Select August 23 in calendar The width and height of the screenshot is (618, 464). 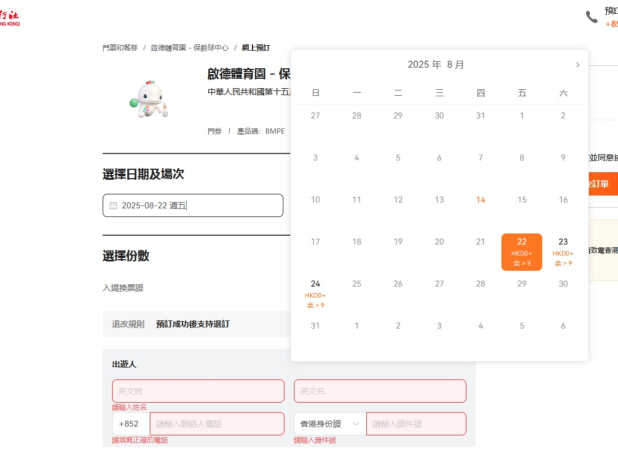point(563,252)
